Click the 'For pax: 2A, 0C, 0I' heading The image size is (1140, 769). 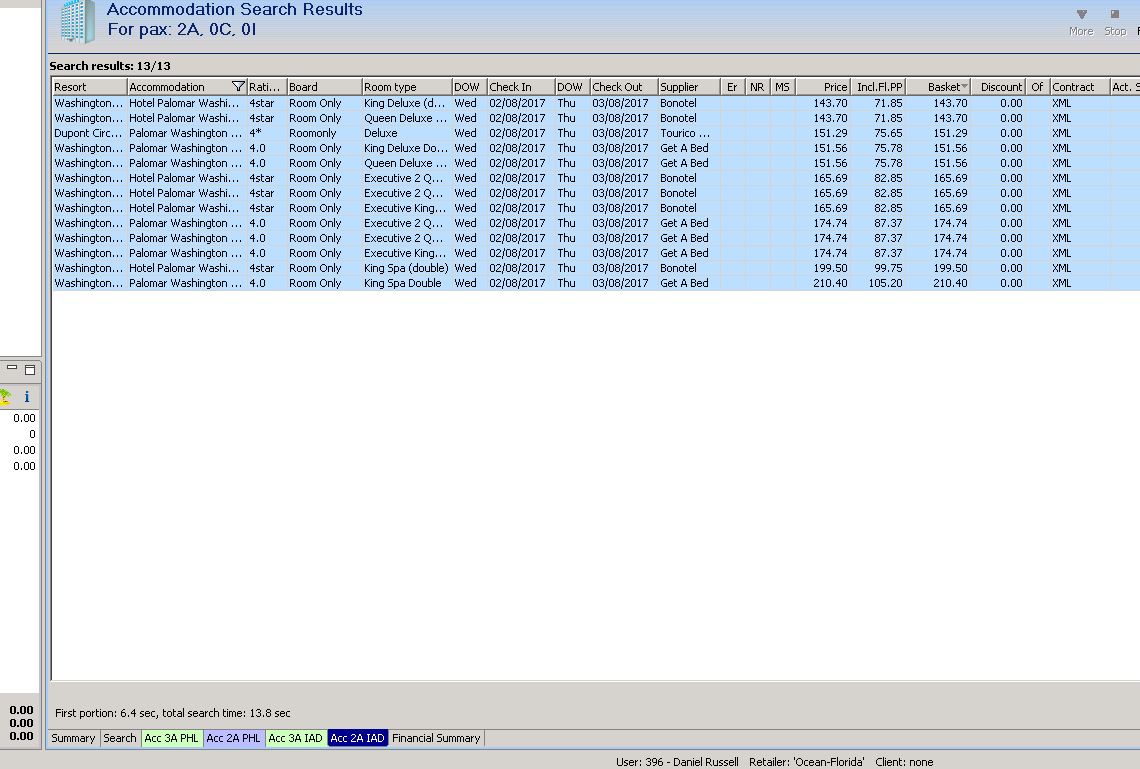tap(182, 30)
